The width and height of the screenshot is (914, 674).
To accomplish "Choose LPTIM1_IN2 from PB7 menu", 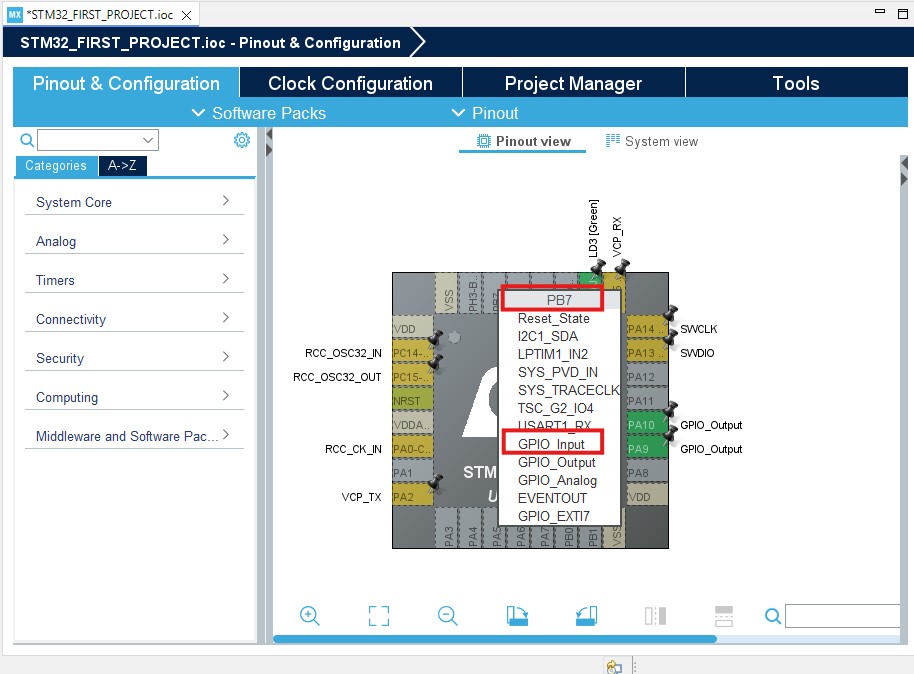I will tap(553, 354).
